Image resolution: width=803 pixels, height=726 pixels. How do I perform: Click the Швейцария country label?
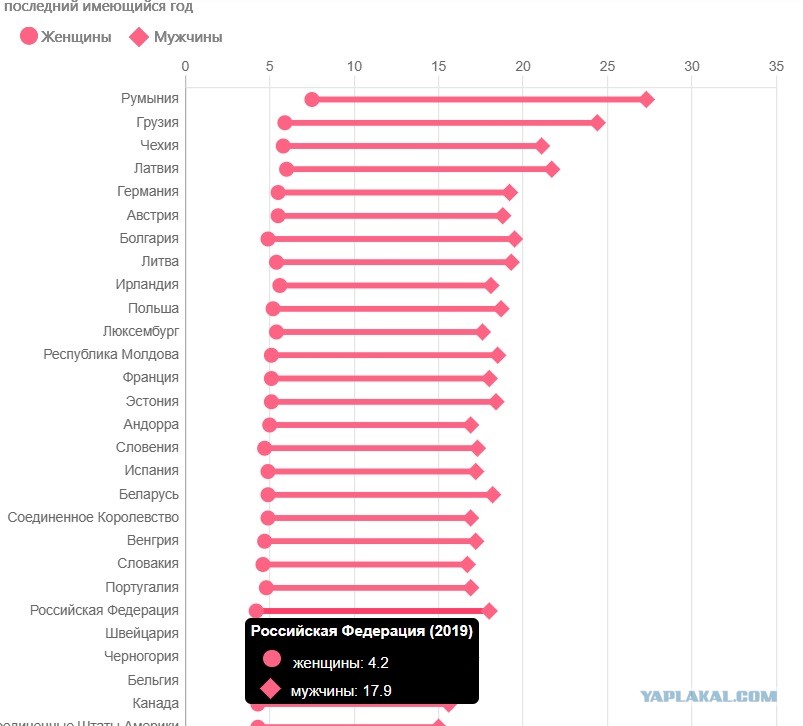tap(142, 633)
